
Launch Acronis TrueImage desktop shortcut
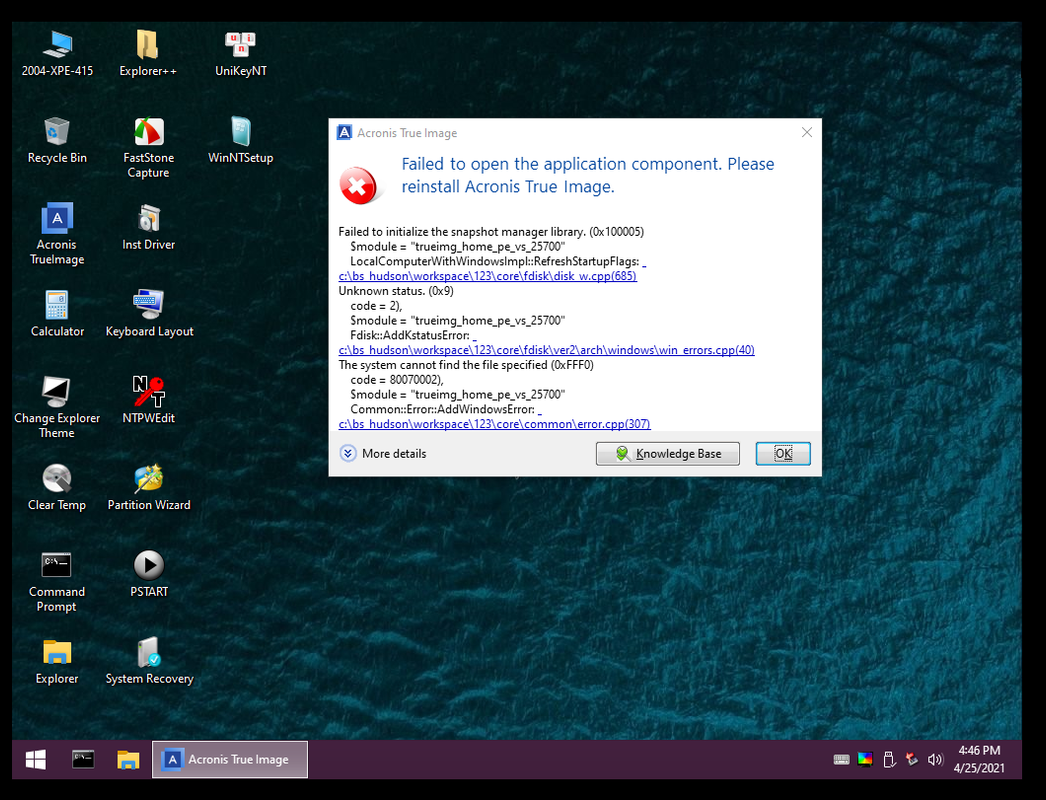57,234
